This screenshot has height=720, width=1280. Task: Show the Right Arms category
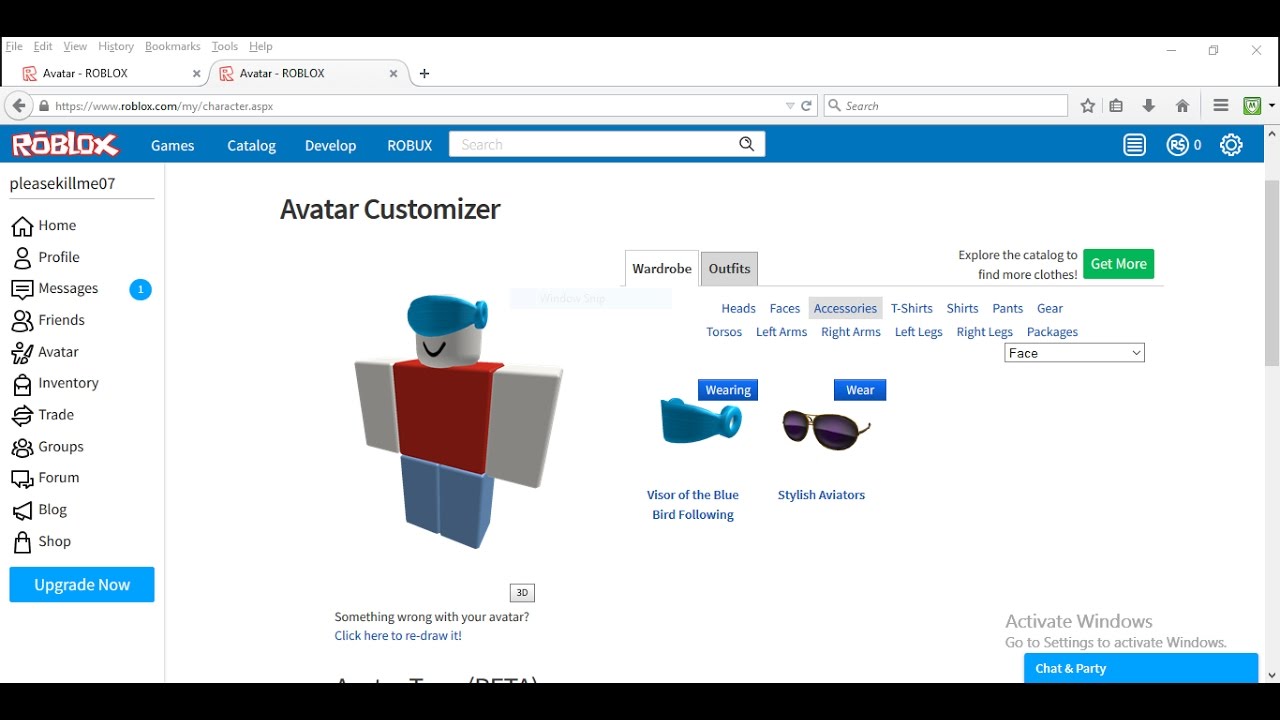coord(851,332)
